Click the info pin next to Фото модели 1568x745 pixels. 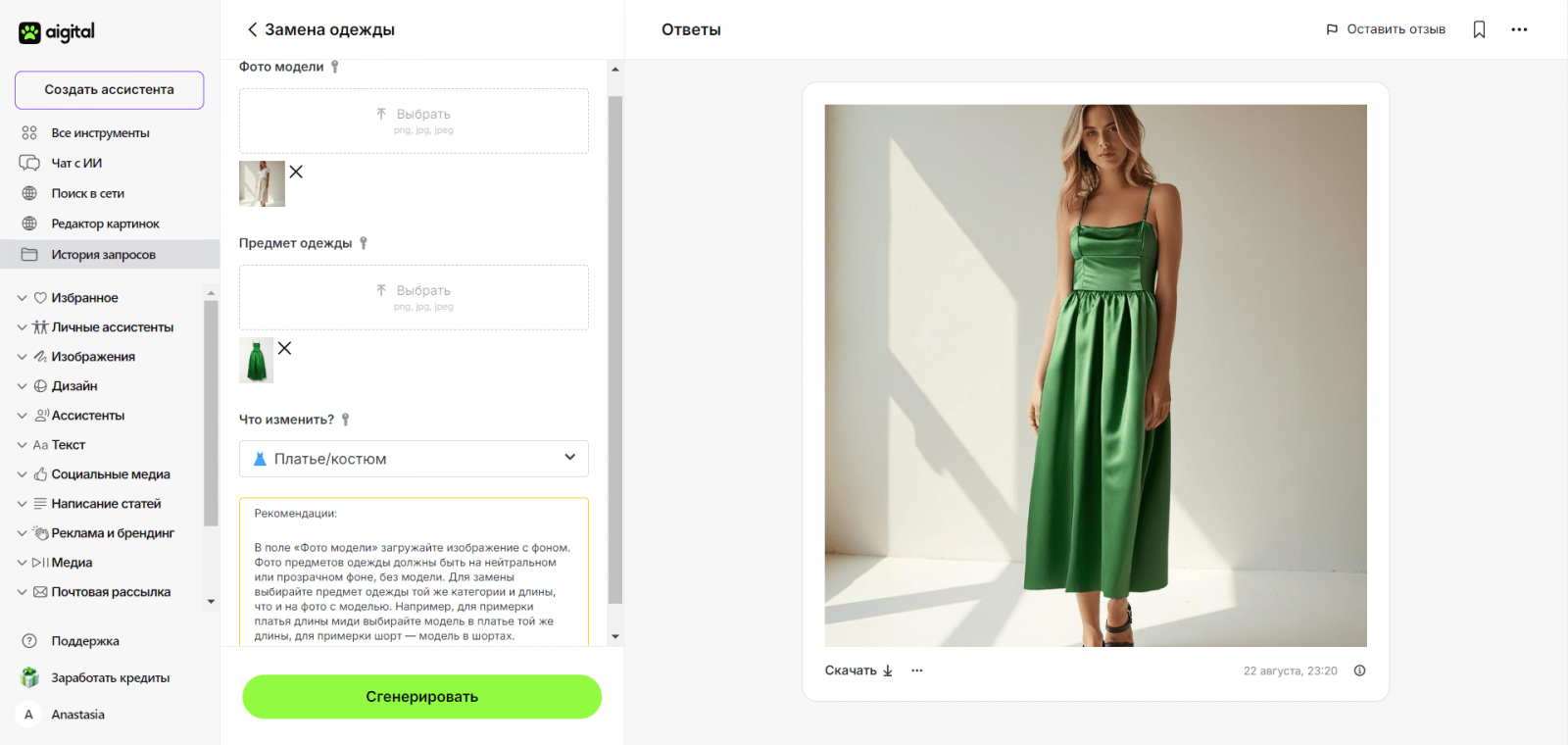tap(335, 67)
